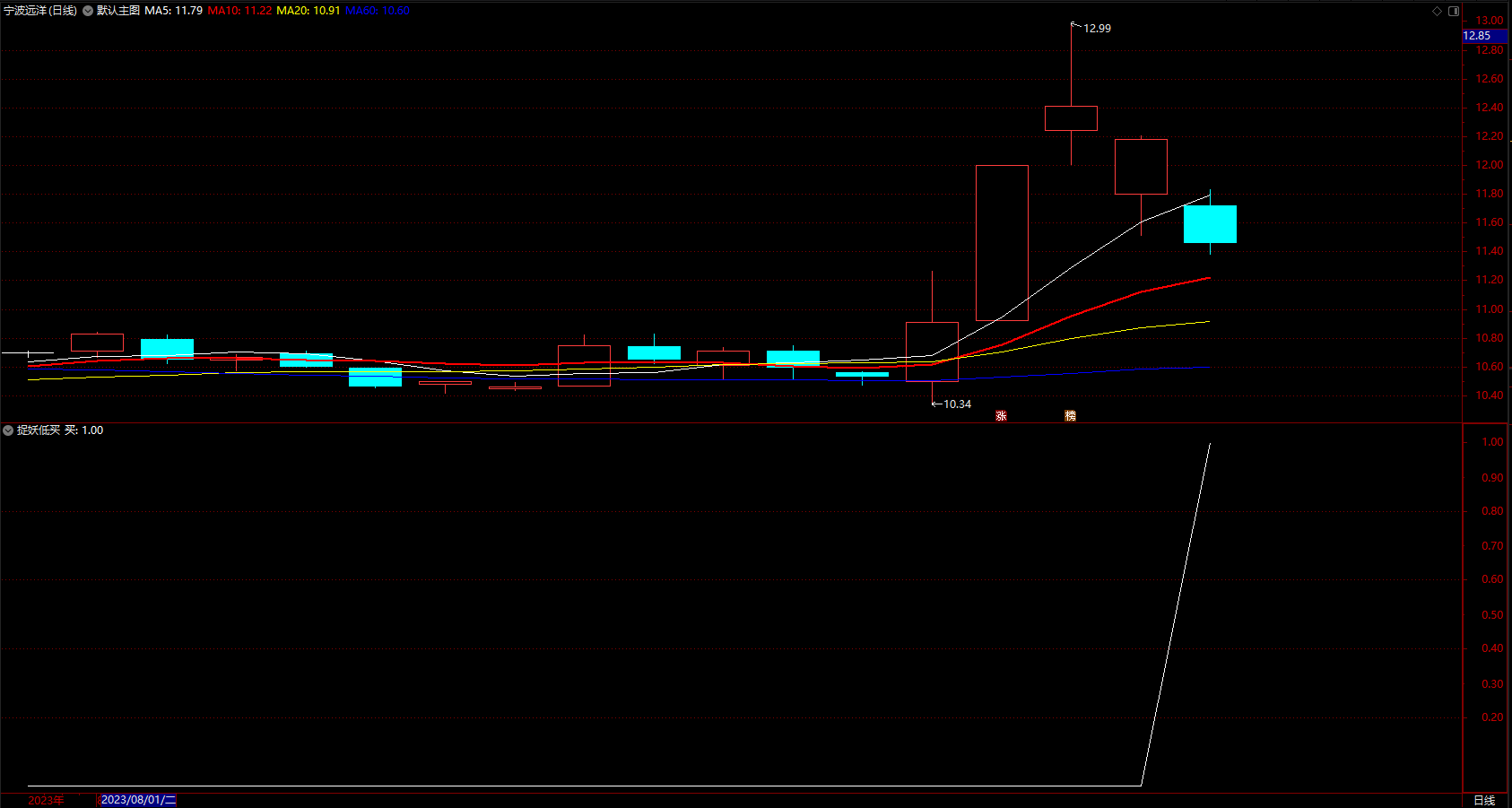
Task: Select the tall red limit-up candle body
Action: pos(1002,243)
